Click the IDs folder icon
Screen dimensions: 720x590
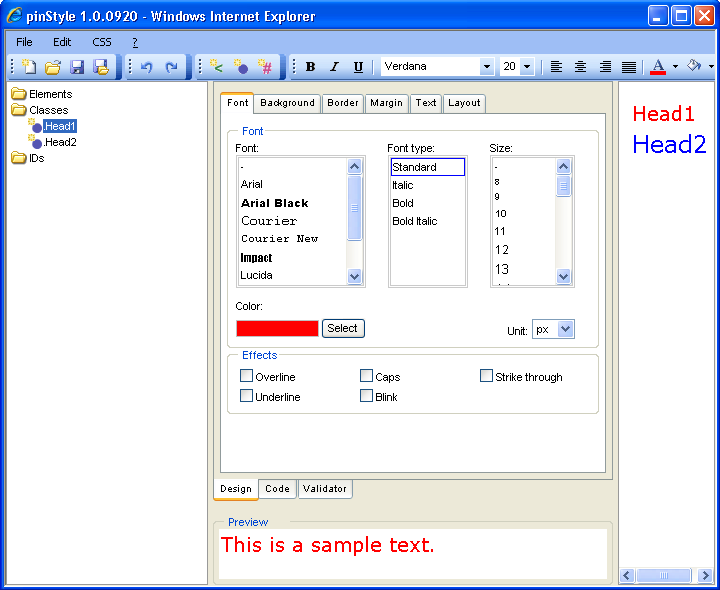point(19,158)
